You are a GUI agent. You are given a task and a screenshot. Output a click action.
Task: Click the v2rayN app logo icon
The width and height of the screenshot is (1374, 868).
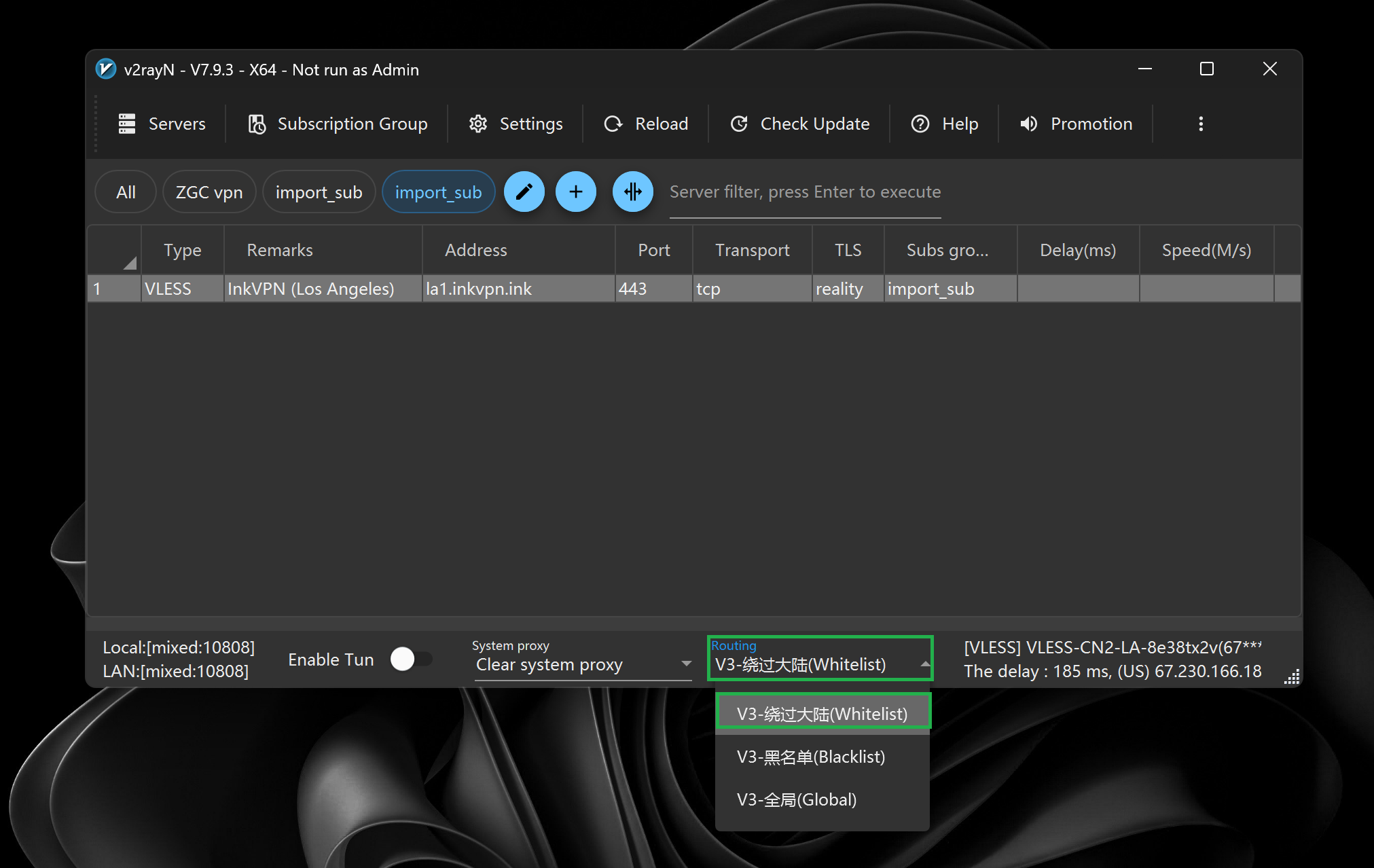tap(105, 69)
